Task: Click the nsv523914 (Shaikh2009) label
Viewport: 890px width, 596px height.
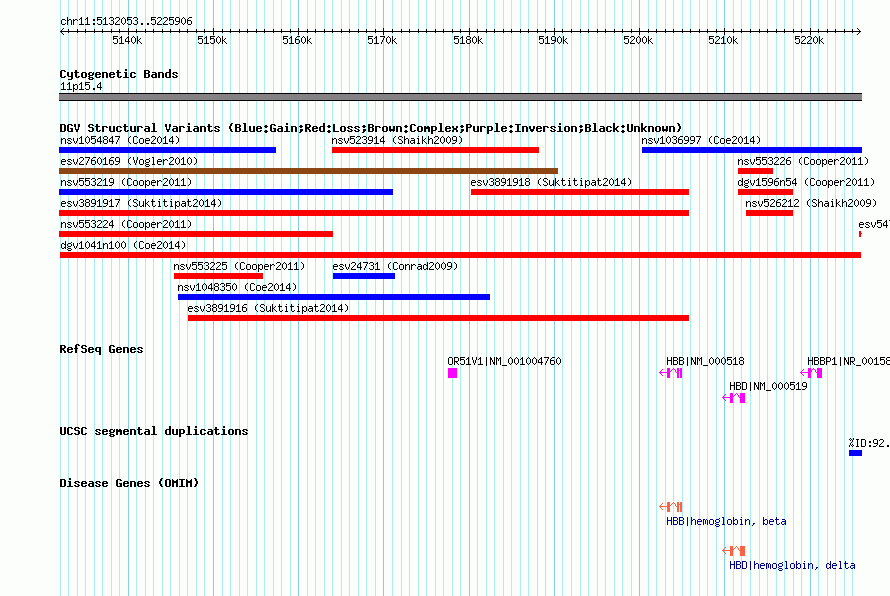Action: pos(397,140)
